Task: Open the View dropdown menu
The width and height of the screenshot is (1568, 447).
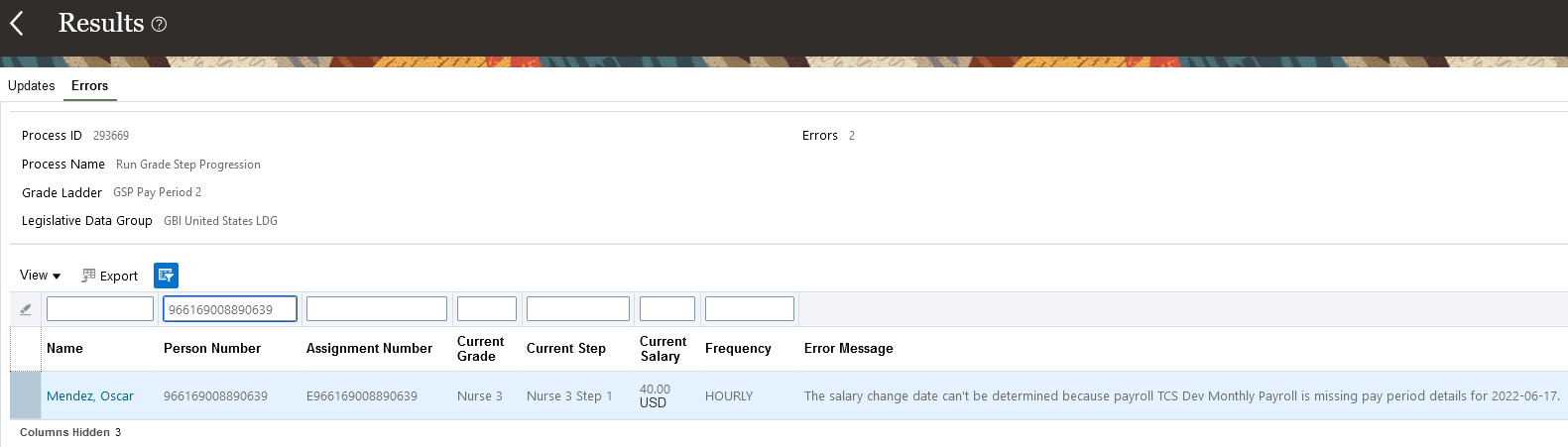Action: (40, 276)
